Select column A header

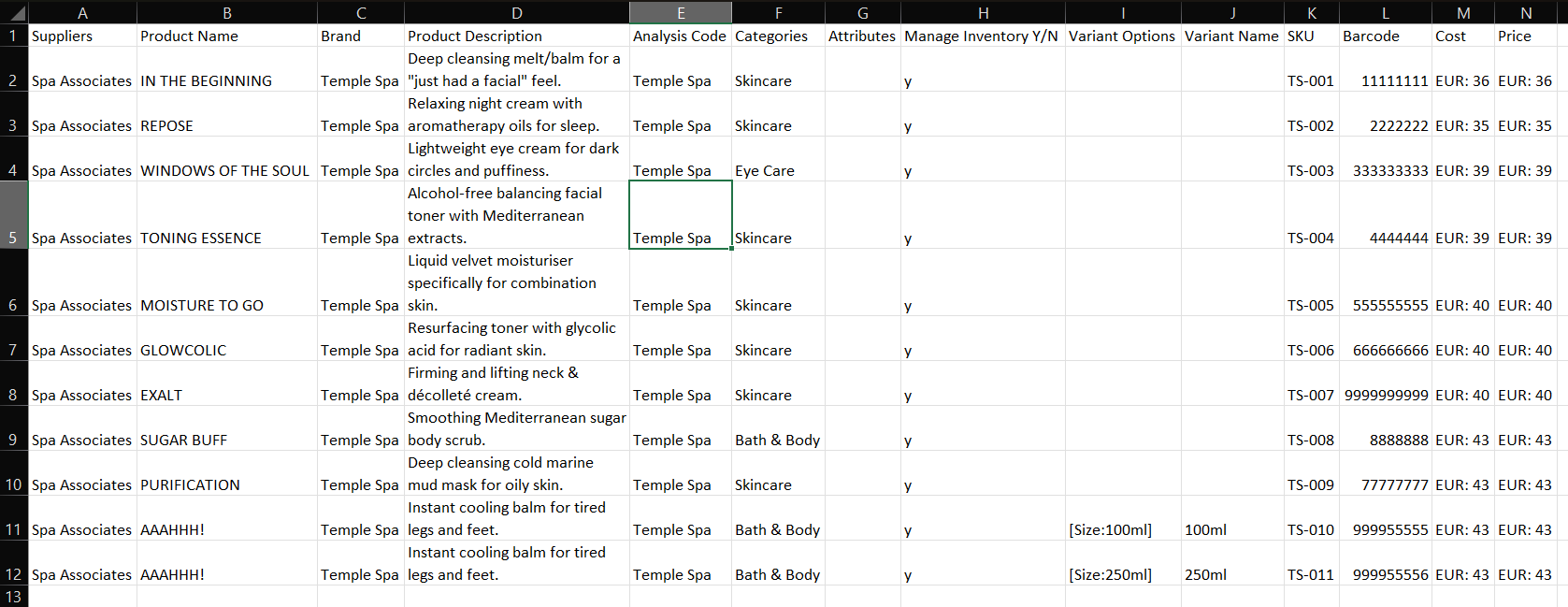82,12
